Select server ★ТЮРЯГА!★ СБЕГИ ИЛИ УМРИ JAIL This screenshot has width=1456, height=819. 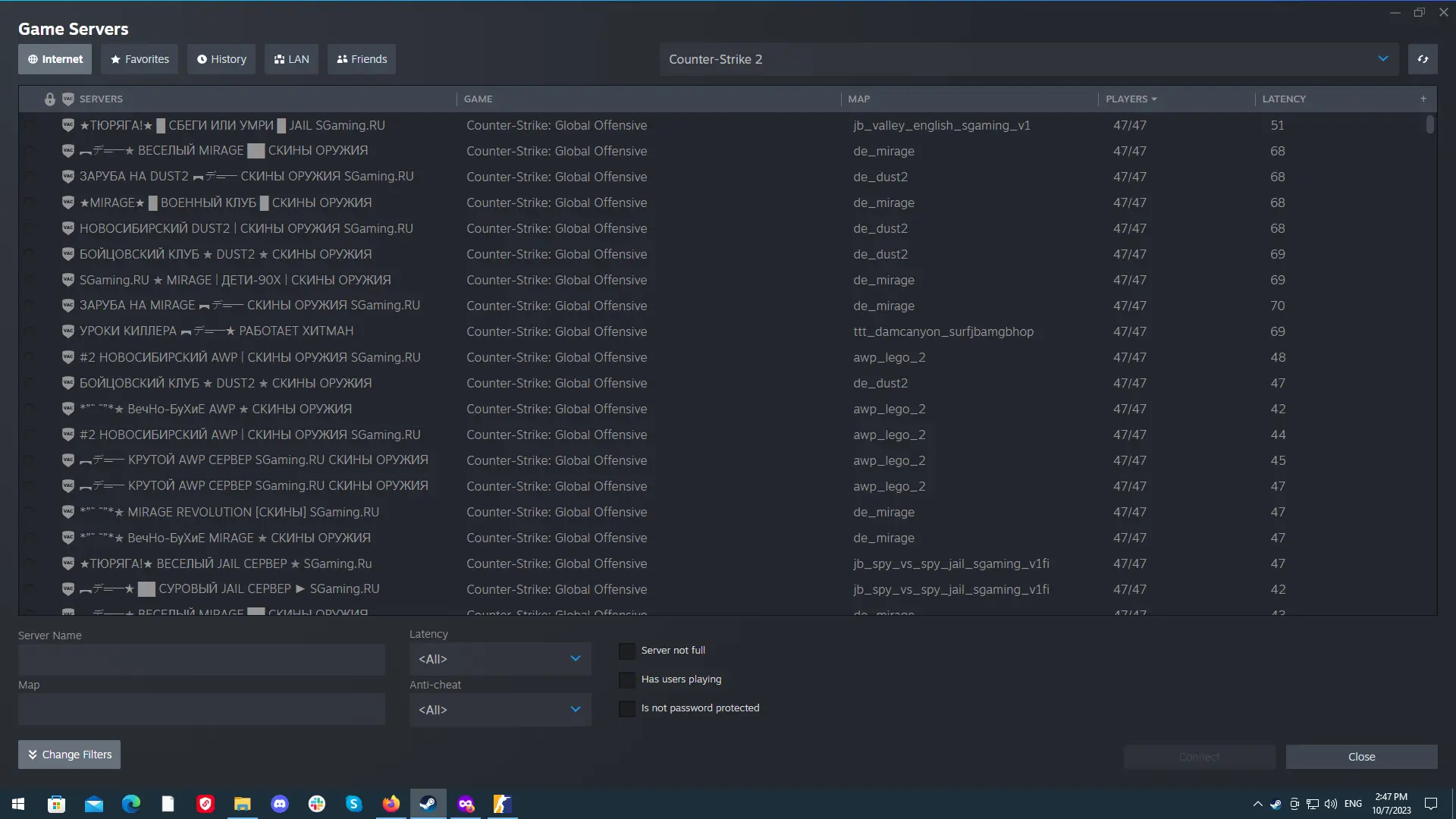click(x=726, y=125)
